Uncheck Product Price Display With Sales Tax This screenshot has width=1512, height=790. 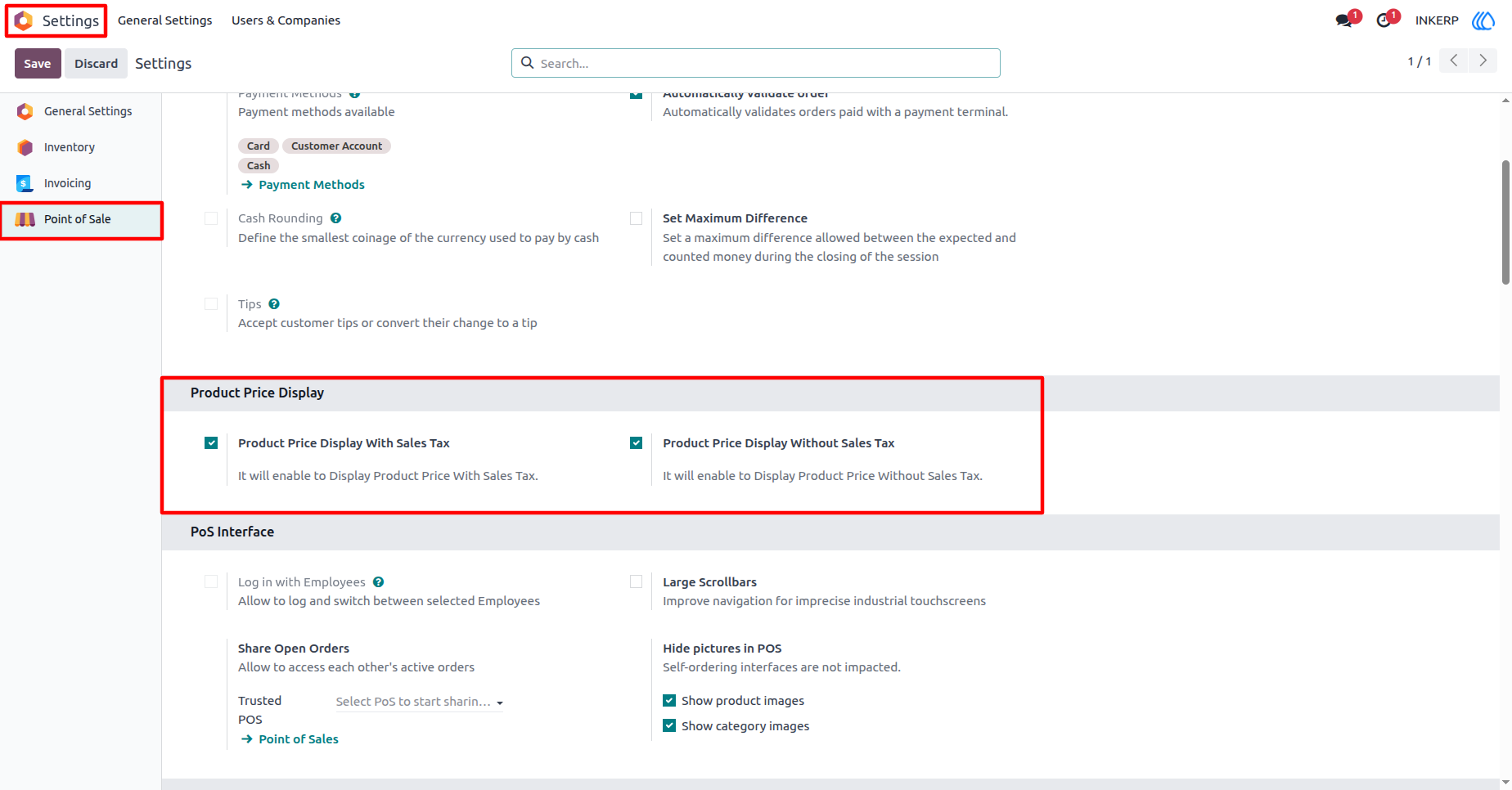click(x=211, y=443)
